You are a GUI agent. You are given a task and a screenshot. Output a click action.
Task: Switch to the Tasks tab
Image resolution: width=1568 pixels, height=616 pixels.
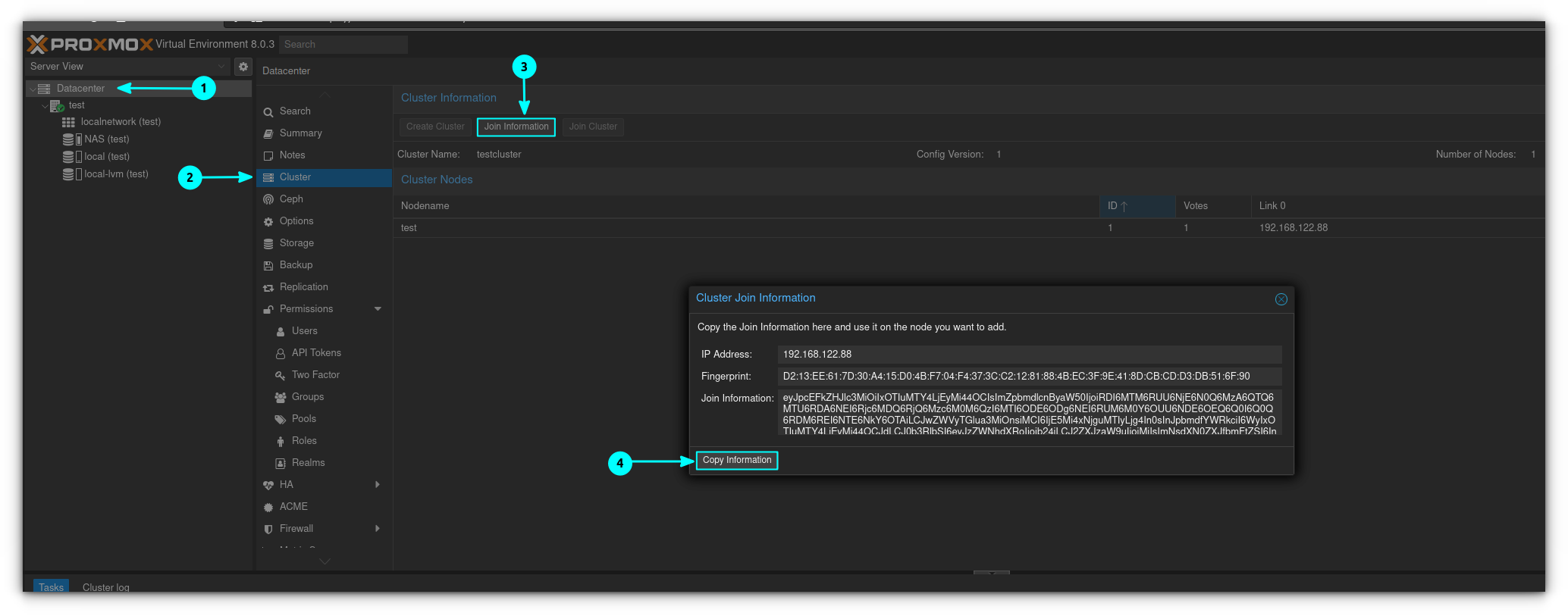[x=51, y=586]
